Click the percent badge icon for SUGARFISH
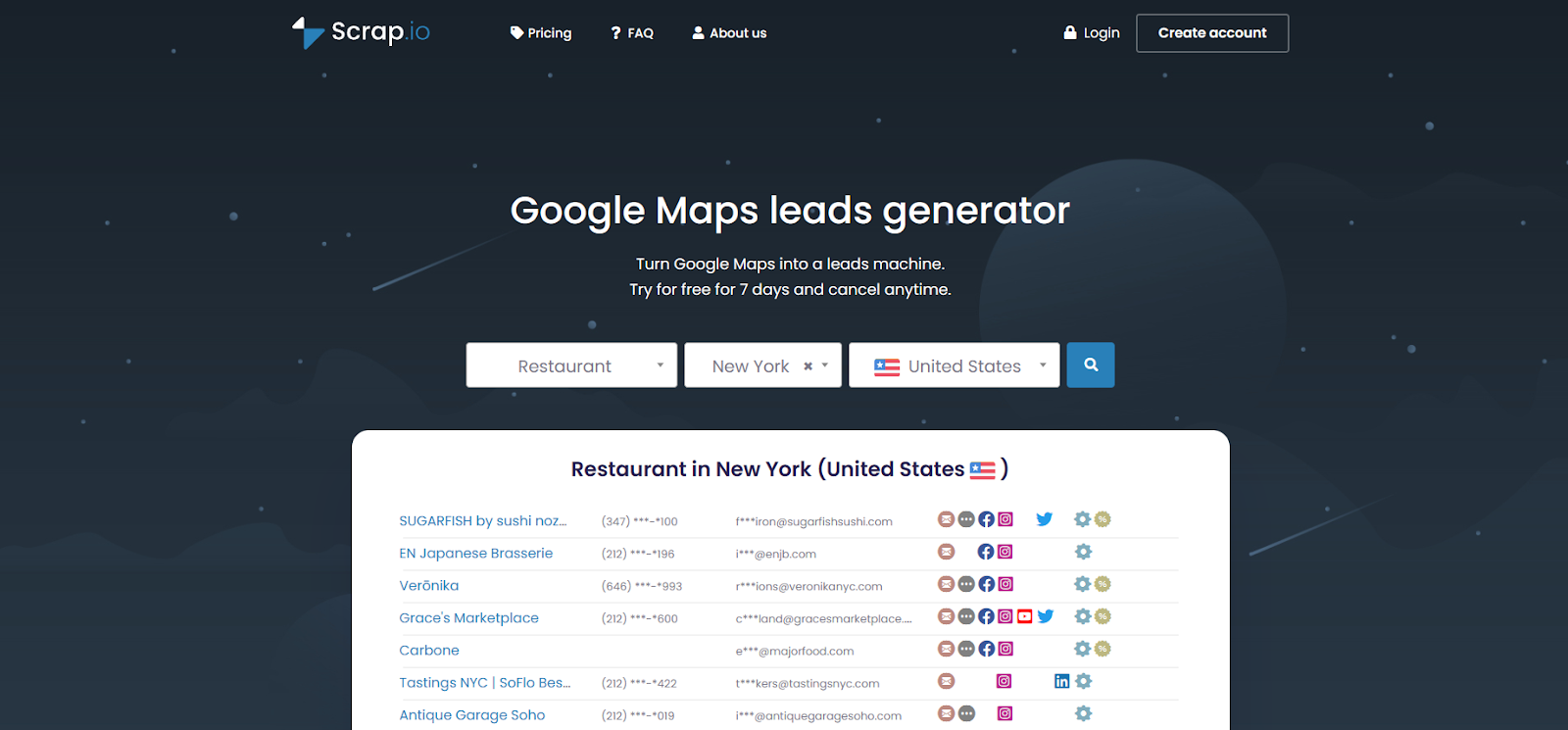The image size is (1568, 730). (x=1102, y=519)
